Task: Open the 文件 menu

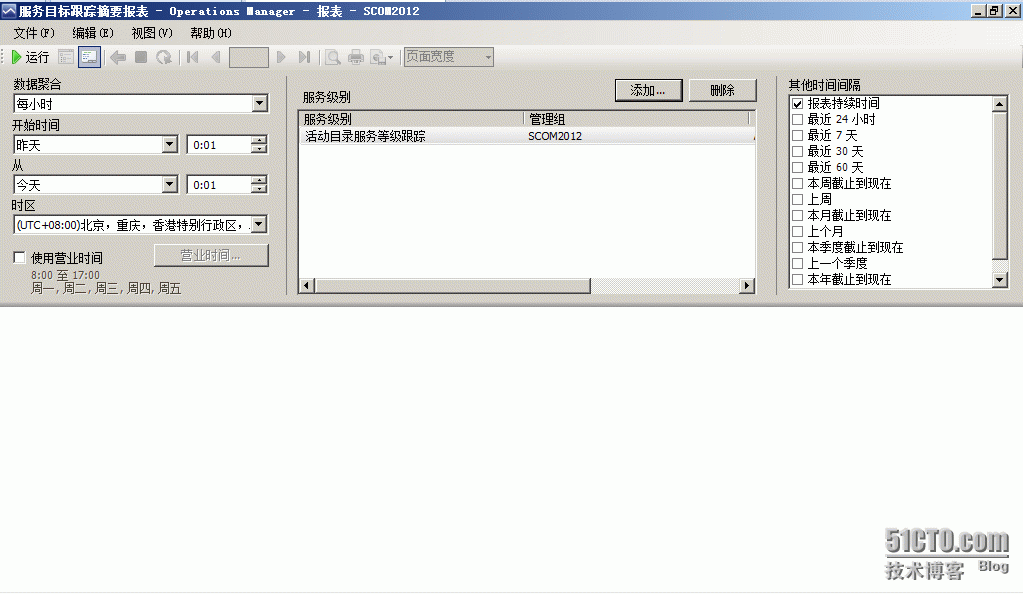Action: point(34,33)
